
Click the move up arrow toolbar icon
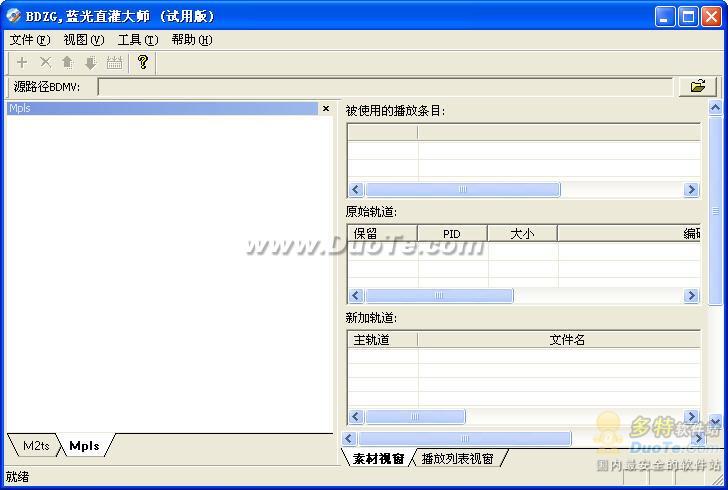68,62
